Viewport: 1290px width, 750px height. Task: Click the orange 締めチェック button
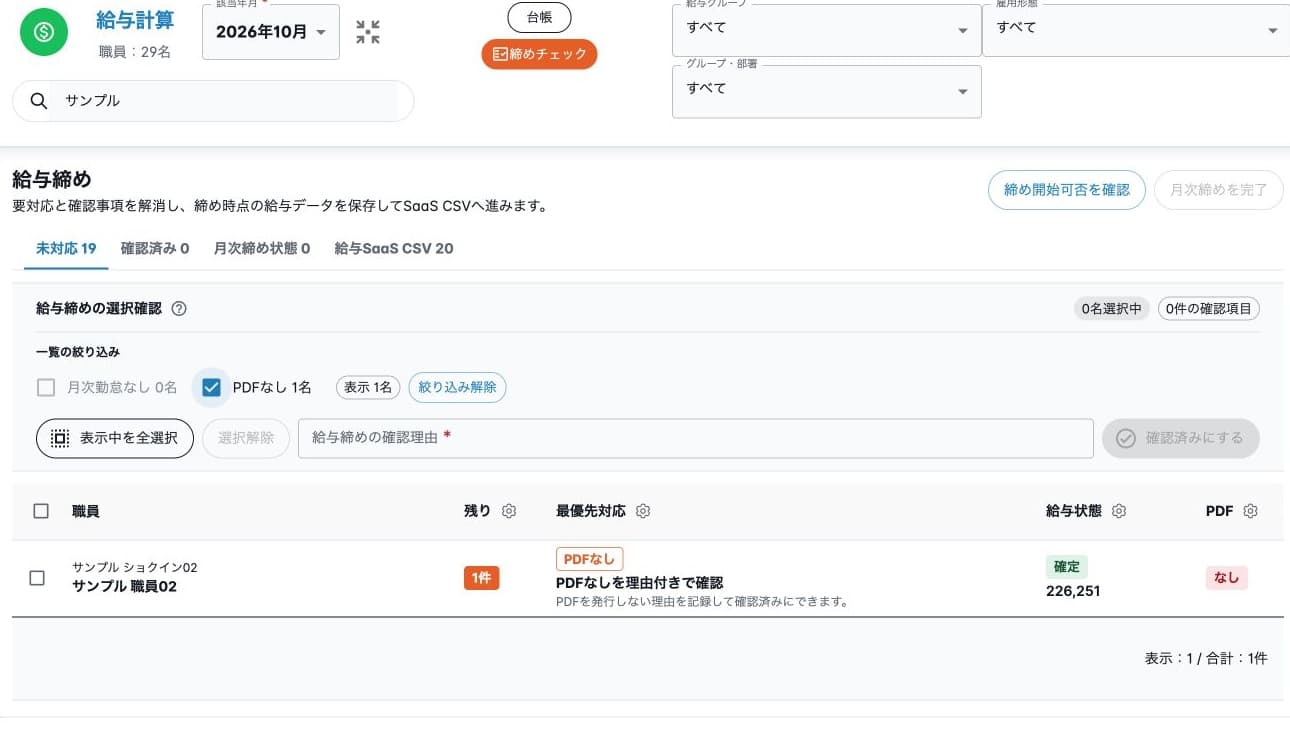tap(539, 54)
